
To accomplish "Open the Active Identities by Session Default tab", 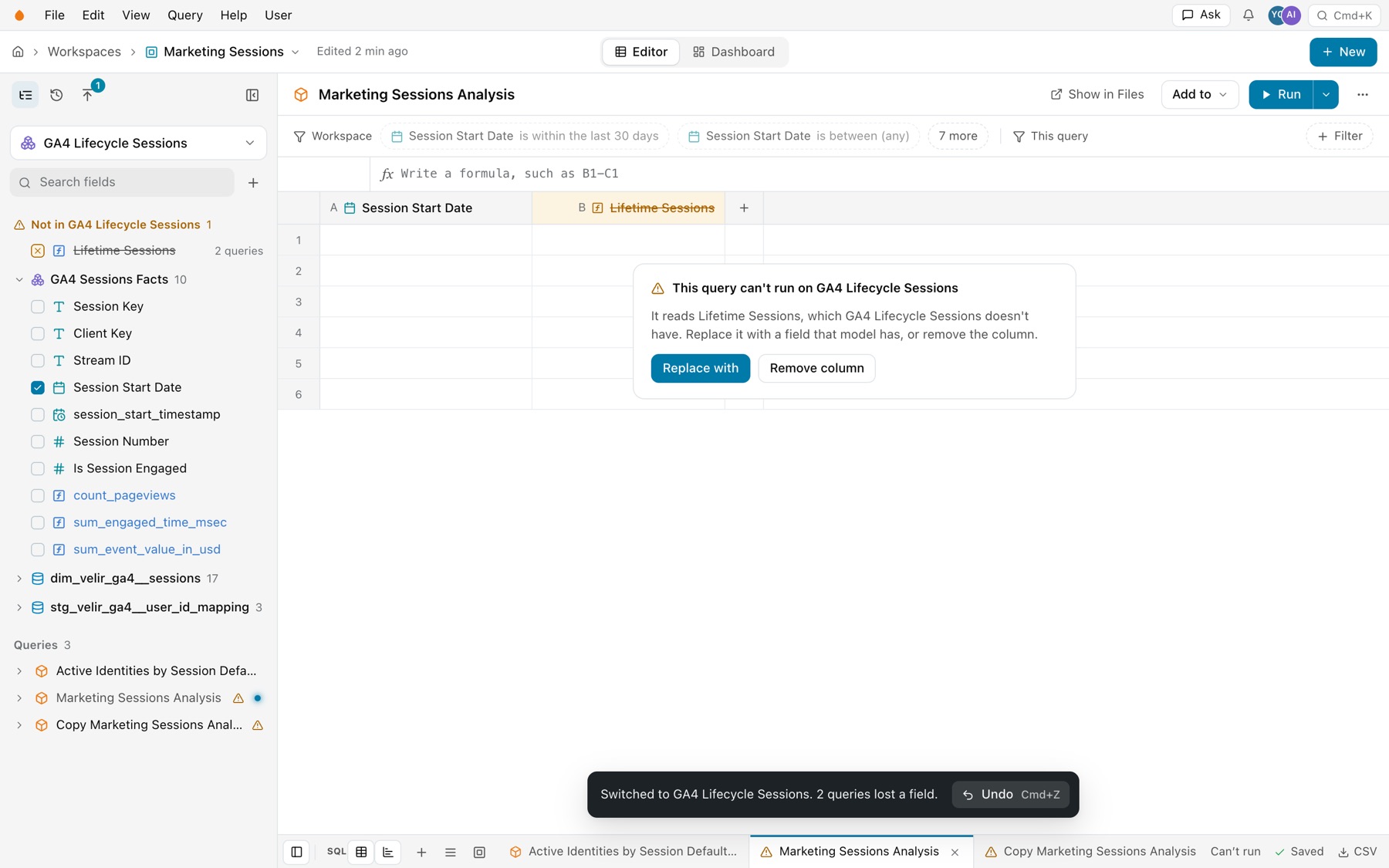I will [x=624, y=852].
